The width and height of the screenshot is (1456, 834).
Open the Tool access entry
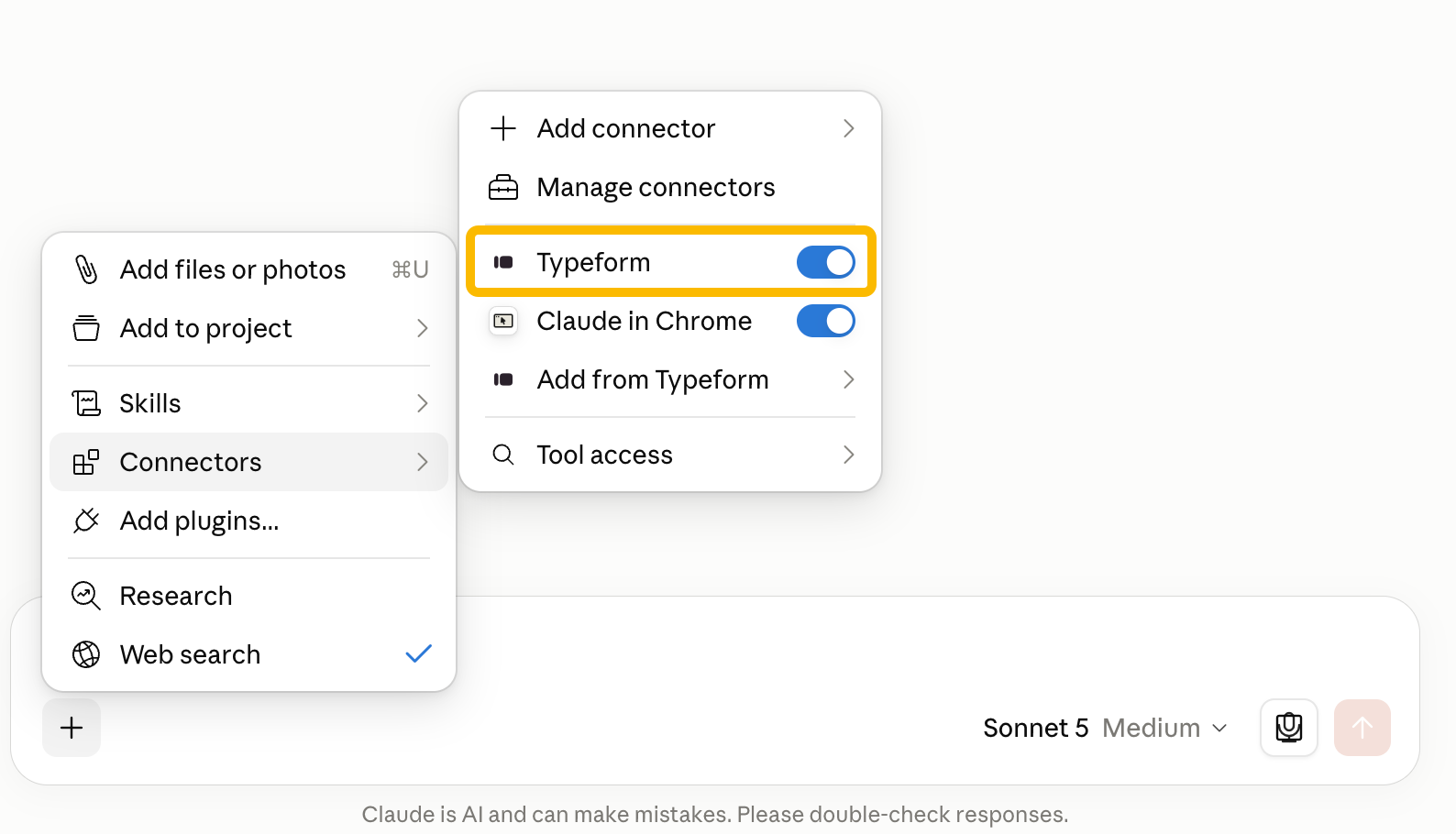(x=670, y=455)
